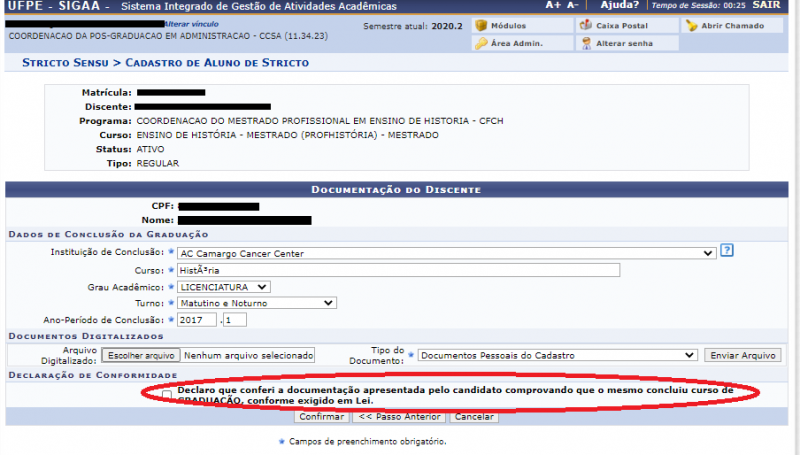Click the Tempo de Sessão timer
800x455 pixels.
point(698,5)
